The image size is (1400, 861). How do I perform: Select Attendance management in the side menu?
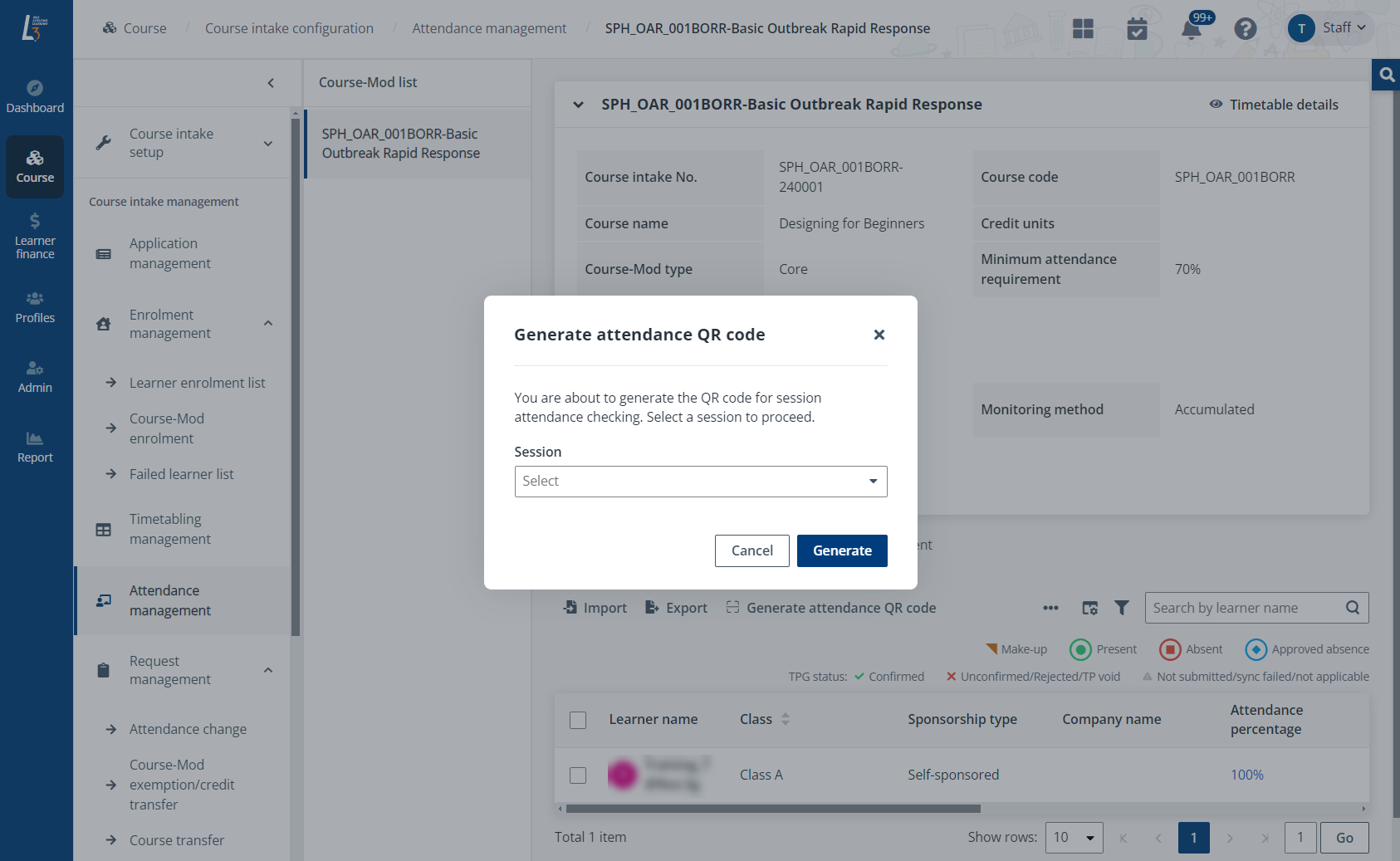170,600
